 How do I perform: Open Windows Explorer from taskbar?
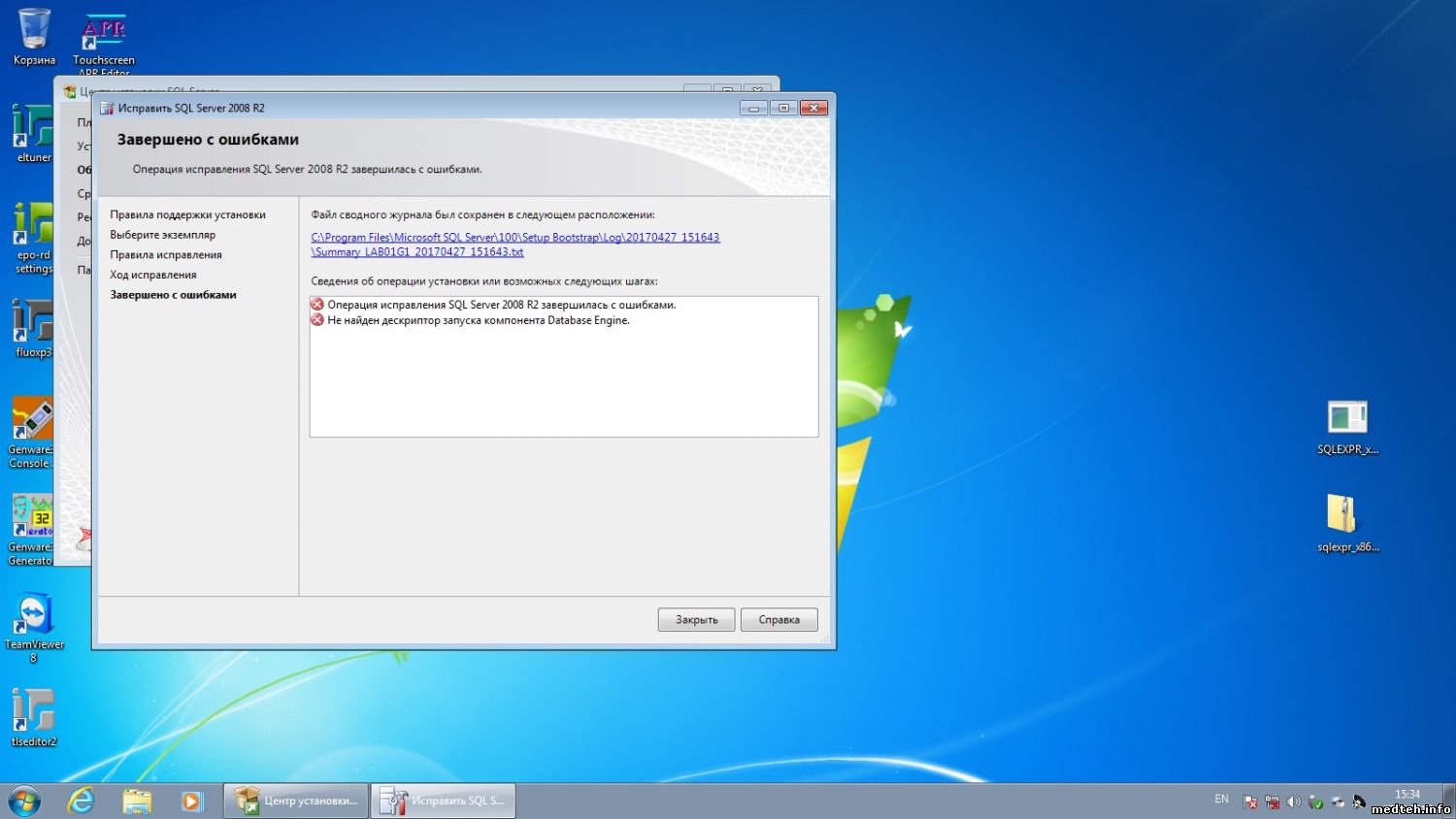(137, 801)
